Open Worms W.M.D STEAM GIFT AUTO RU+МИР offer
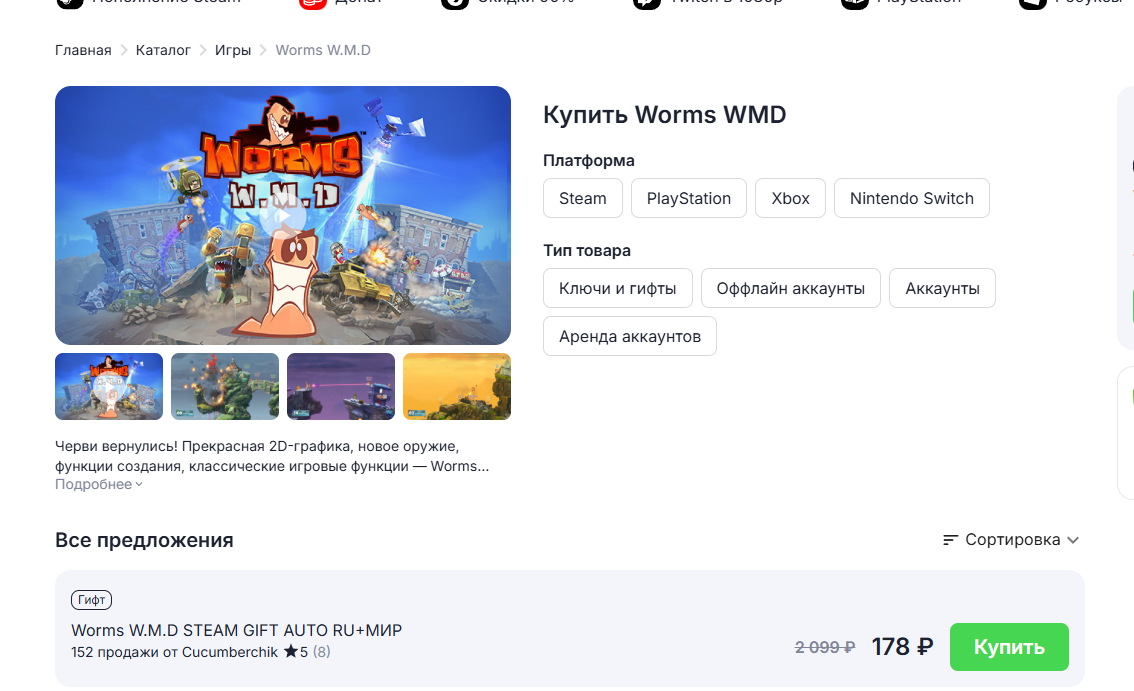 coord(236,630)
